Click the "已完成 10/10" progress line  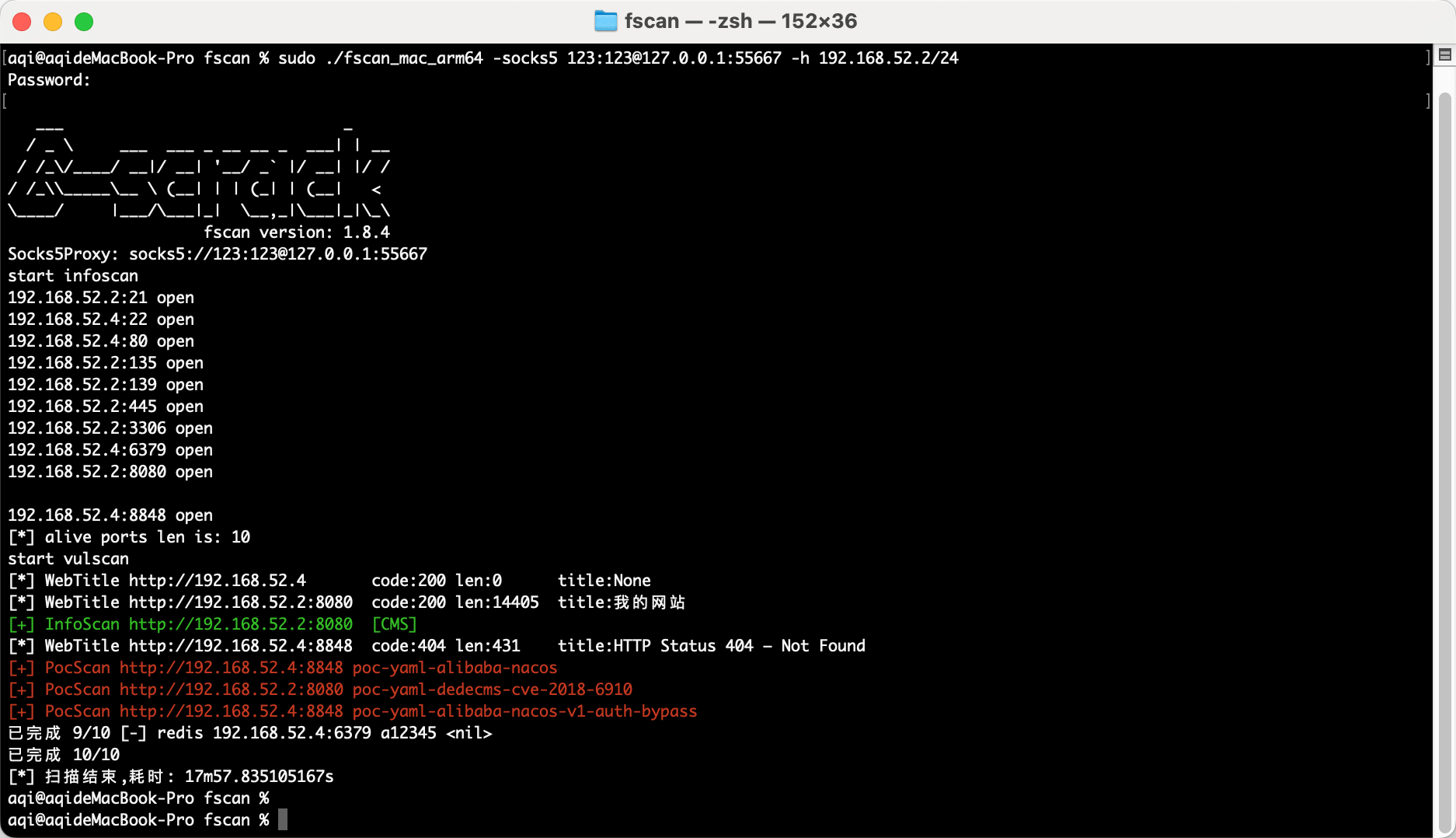click(x=64, y=755)
